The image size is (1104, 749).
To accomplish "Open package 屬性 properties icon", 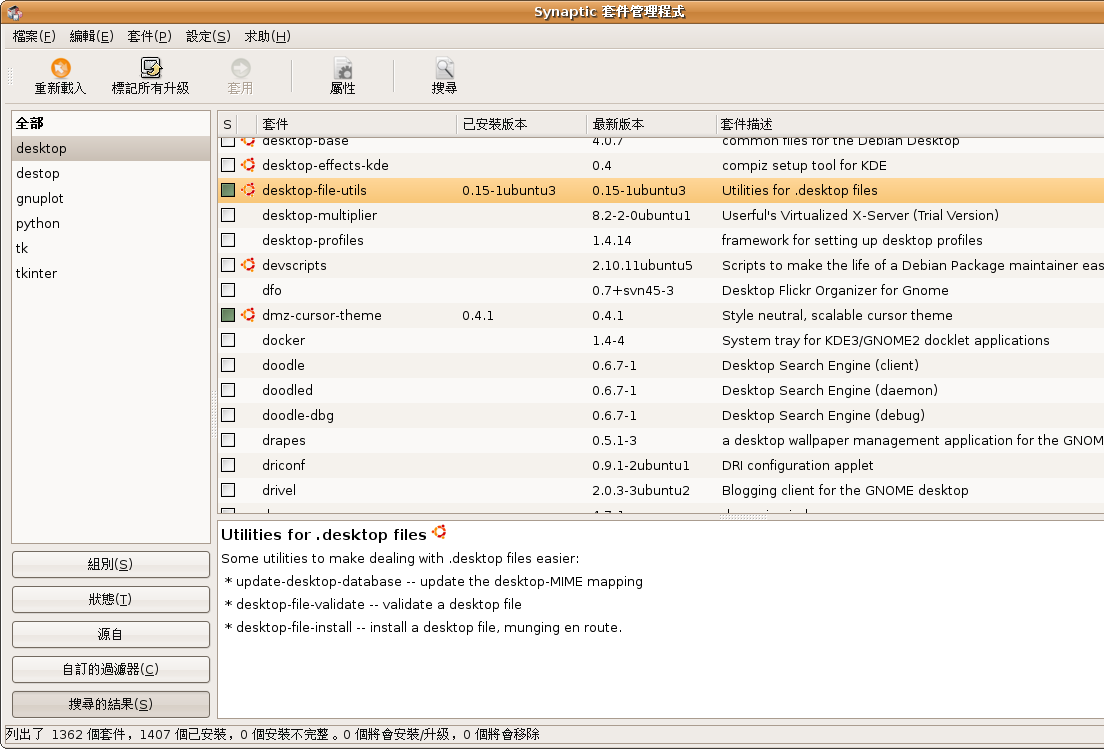I will [x=343, y=68].
